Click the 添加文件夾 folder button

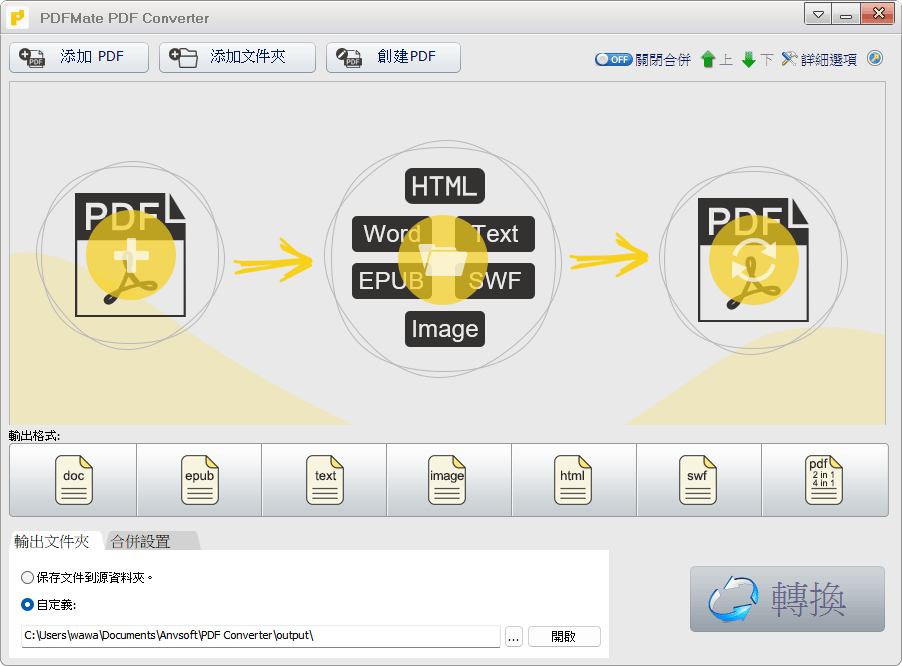[237, 57]
